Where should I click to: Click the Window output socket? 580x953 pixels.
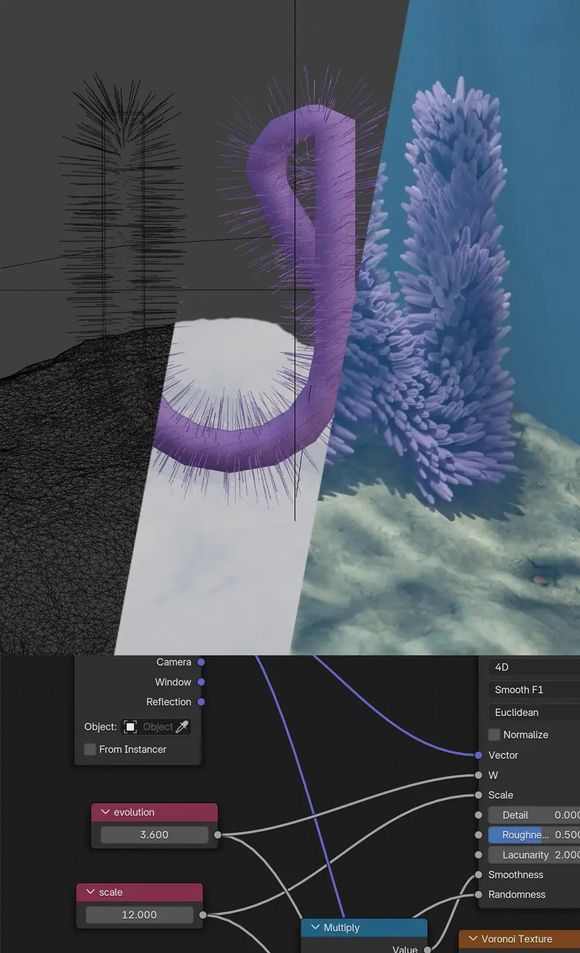(x=201, y=682)
